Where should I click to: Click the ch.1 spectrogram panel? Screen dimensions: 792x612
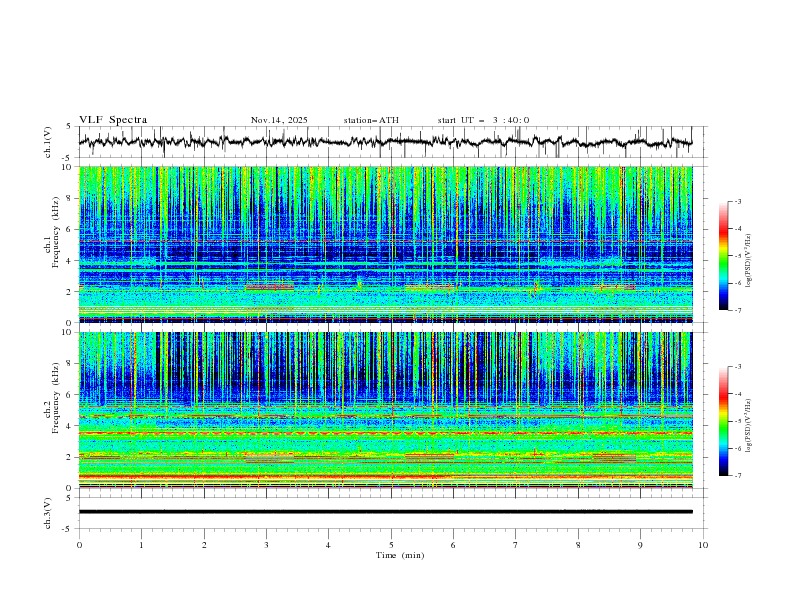coord(385,244)
